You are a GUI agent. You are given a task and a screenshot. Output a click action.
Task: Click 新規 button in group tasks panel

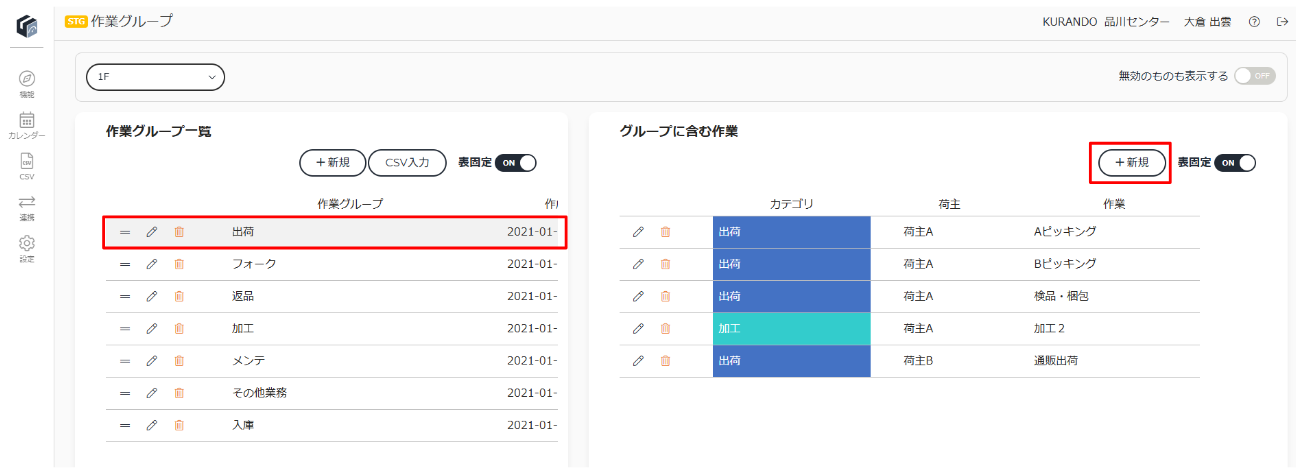pyautogui.click(x=1132, y=162)
